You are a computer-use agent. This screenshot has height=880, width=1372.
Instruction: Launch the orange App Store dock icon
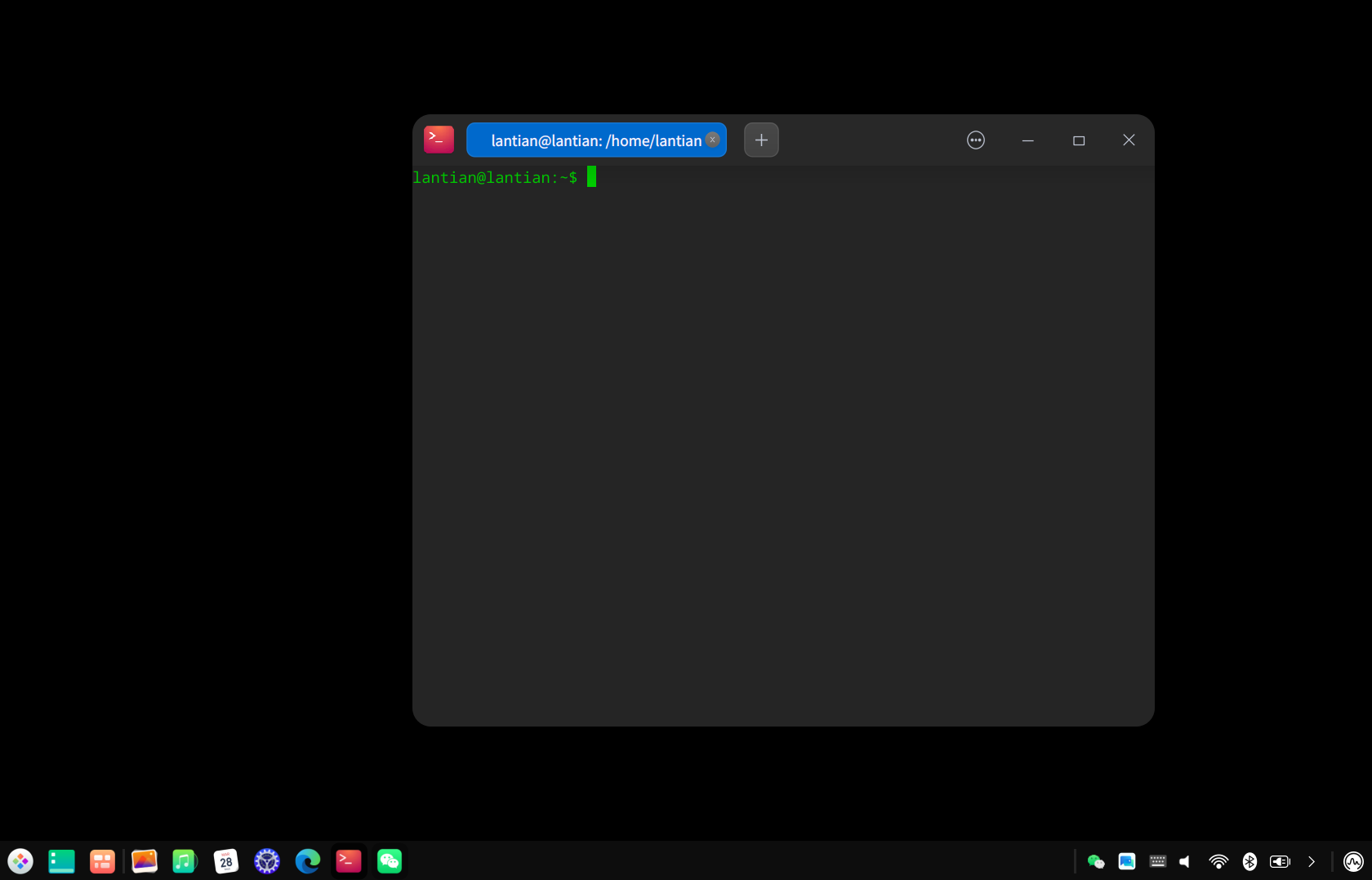[x=102, y=861]
